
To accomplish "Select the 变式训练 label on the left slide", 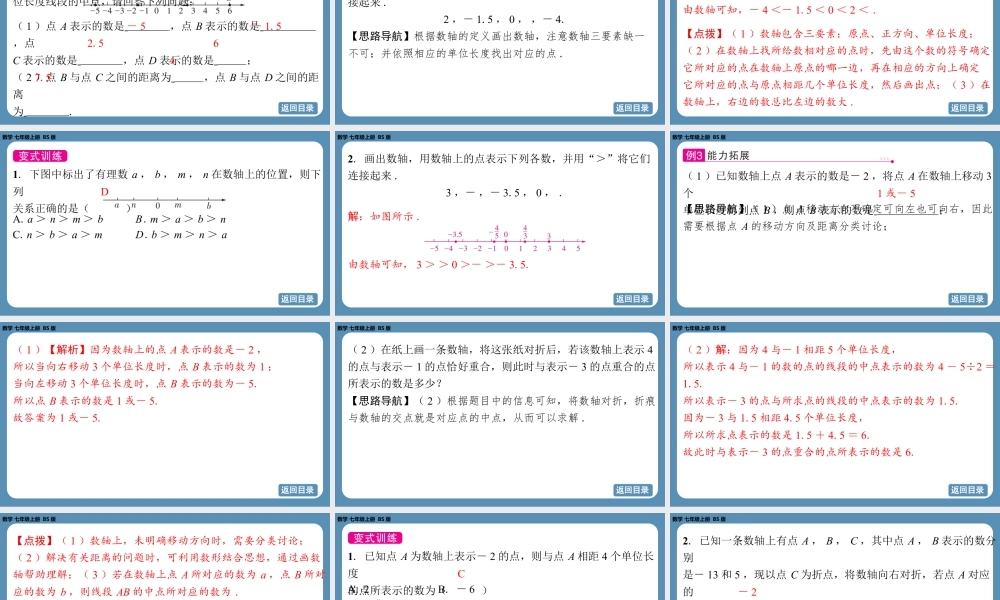I will tap(41, 156).
